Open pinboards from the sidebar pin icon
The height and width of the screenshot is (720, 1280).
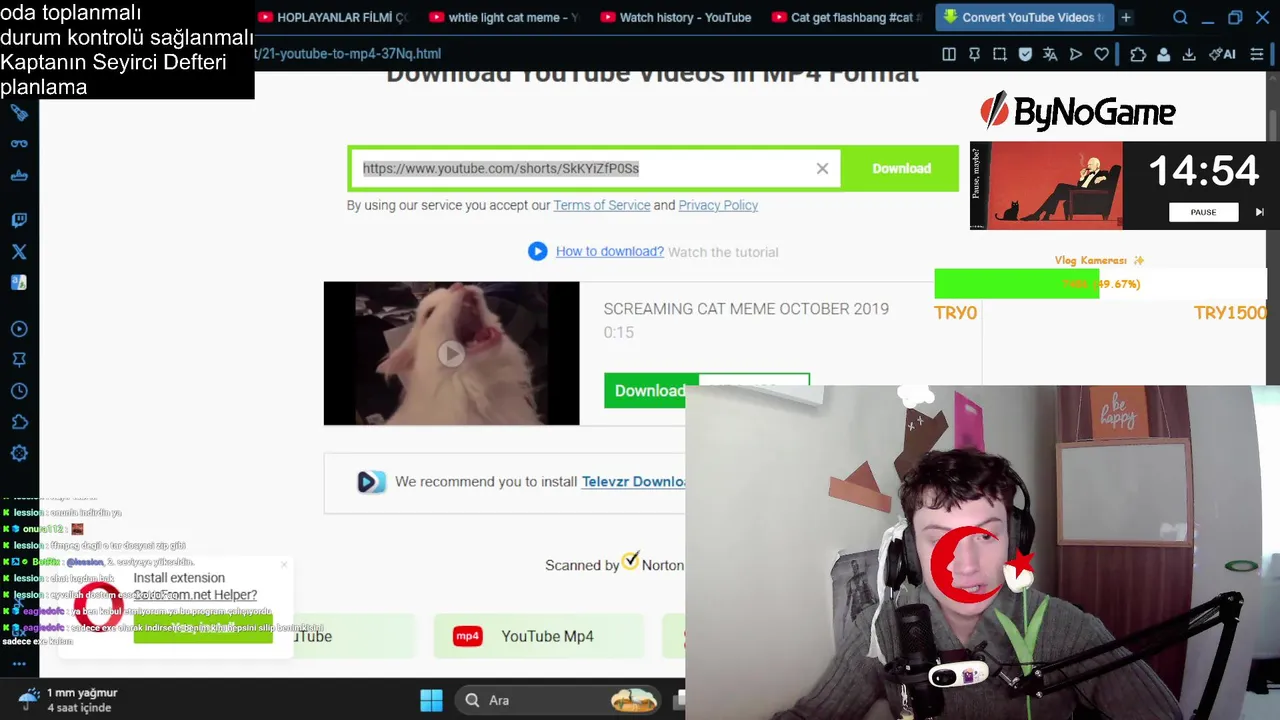(x=19, y=360)
